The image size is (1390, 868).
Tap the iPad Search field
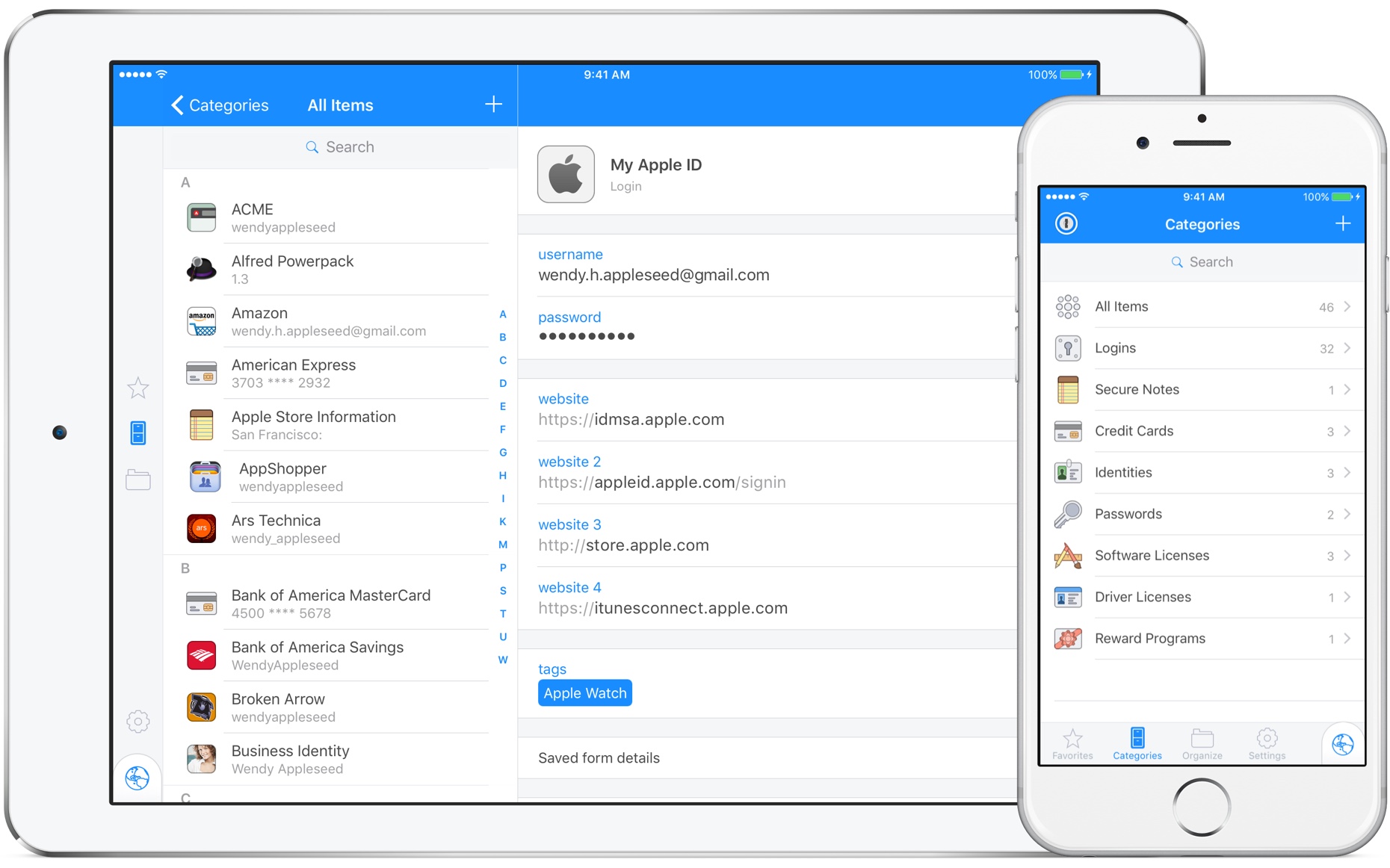(340, 147)
